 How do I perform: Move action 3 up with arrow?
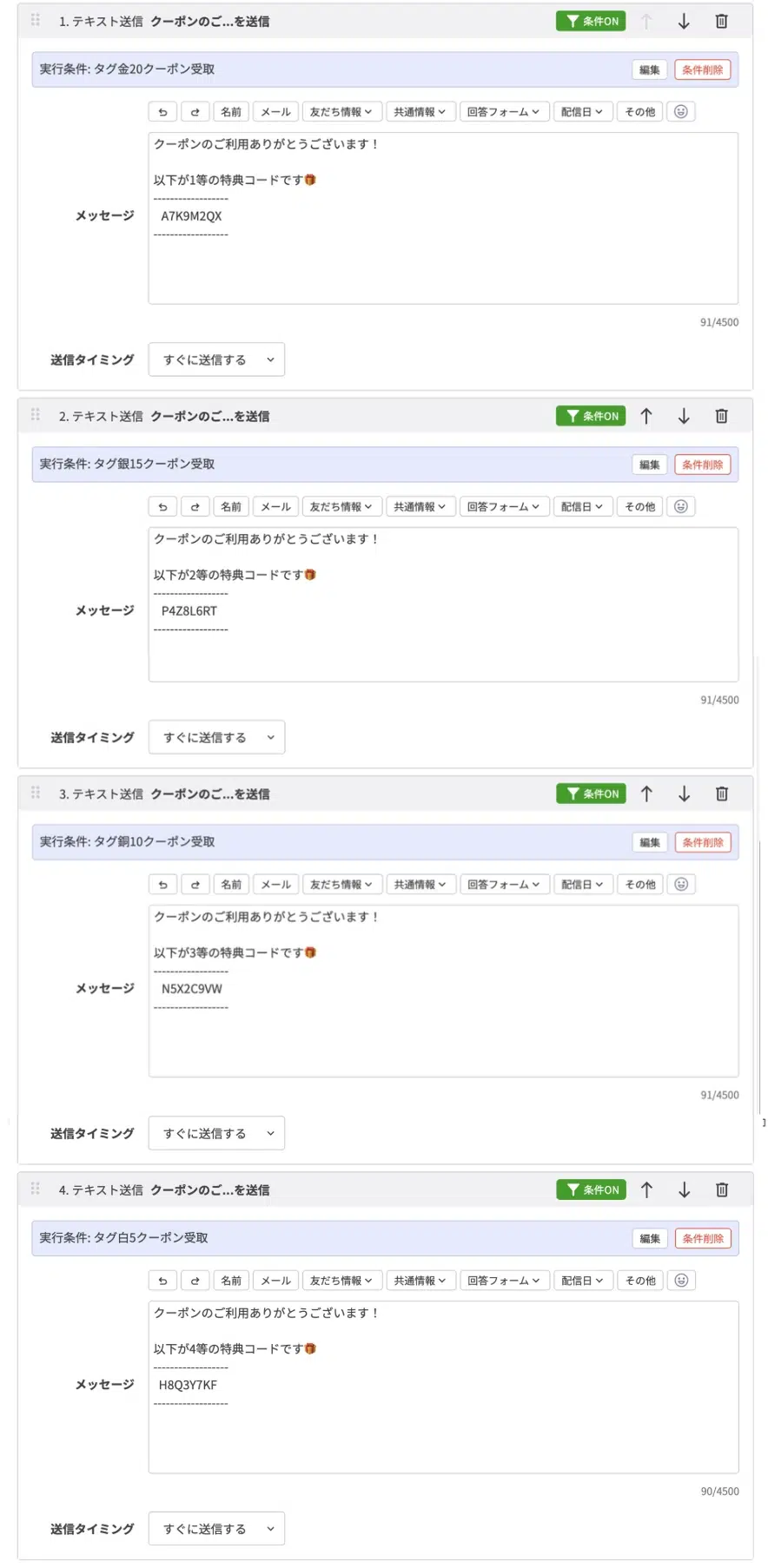[646, 794]
